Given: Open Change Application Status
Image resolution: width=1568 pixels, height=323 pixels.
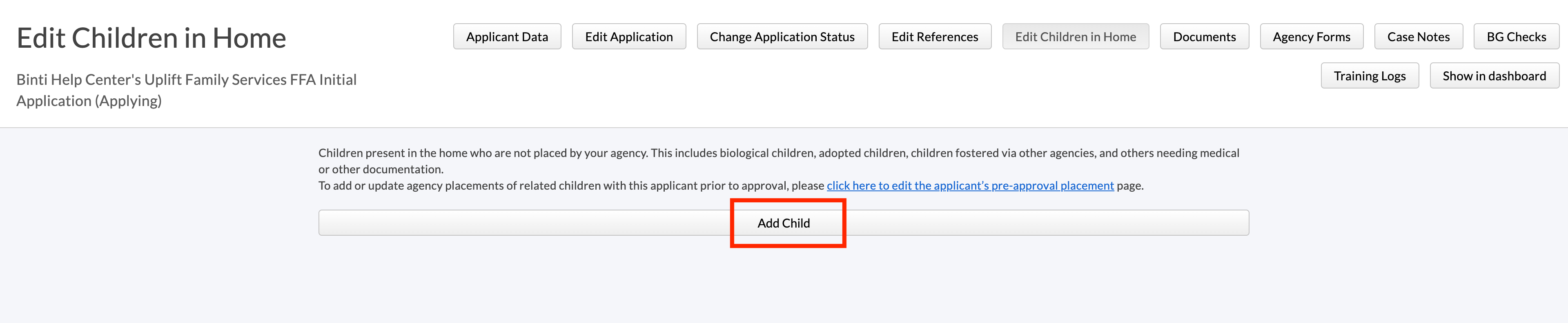Looking at the screenshot, I should [782, 36].
